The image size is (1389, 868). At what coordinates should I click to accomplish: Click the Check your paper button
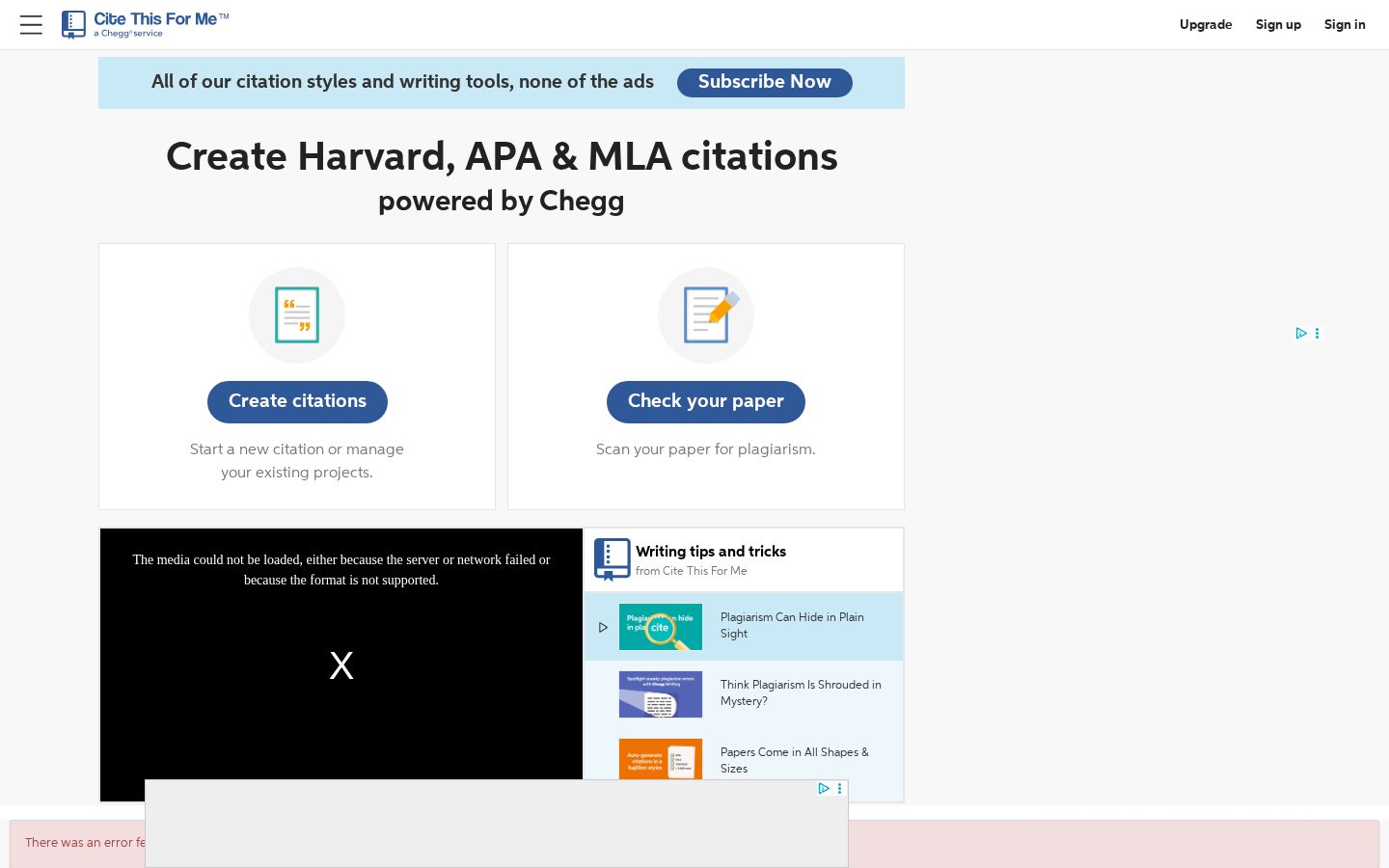click(x=706, y=401)
